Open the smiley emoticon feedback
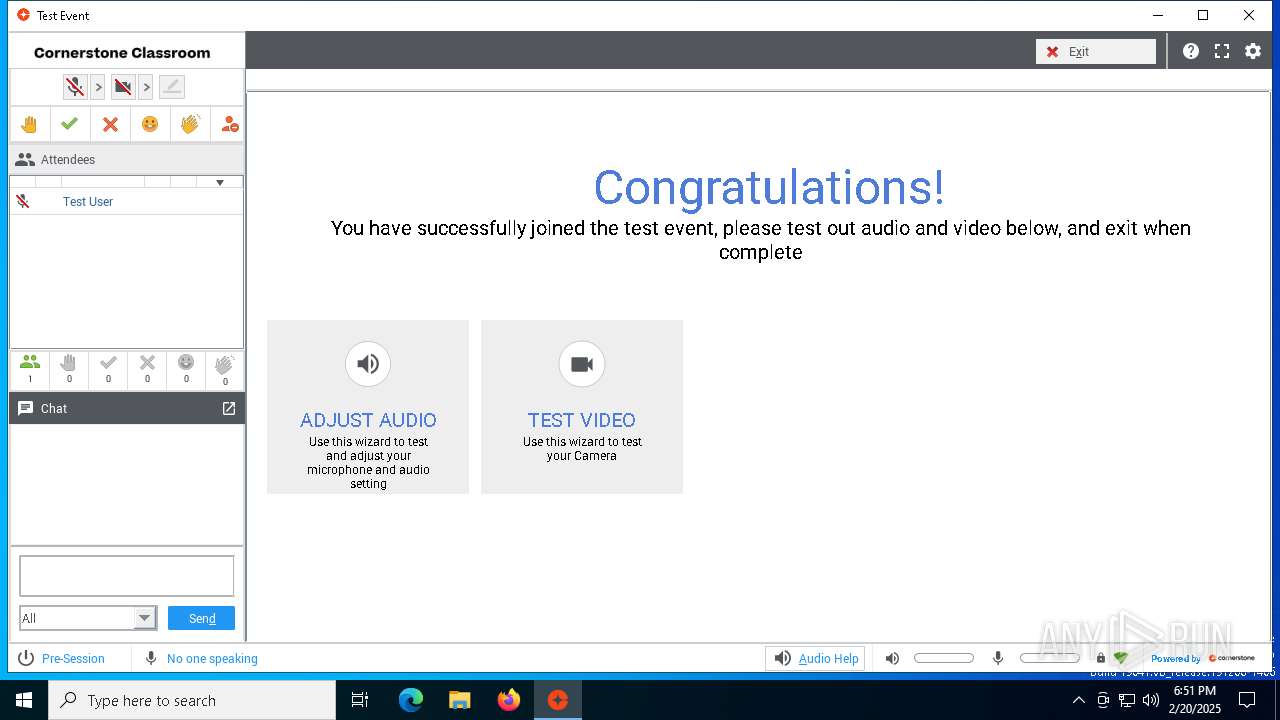 point(150,124)
